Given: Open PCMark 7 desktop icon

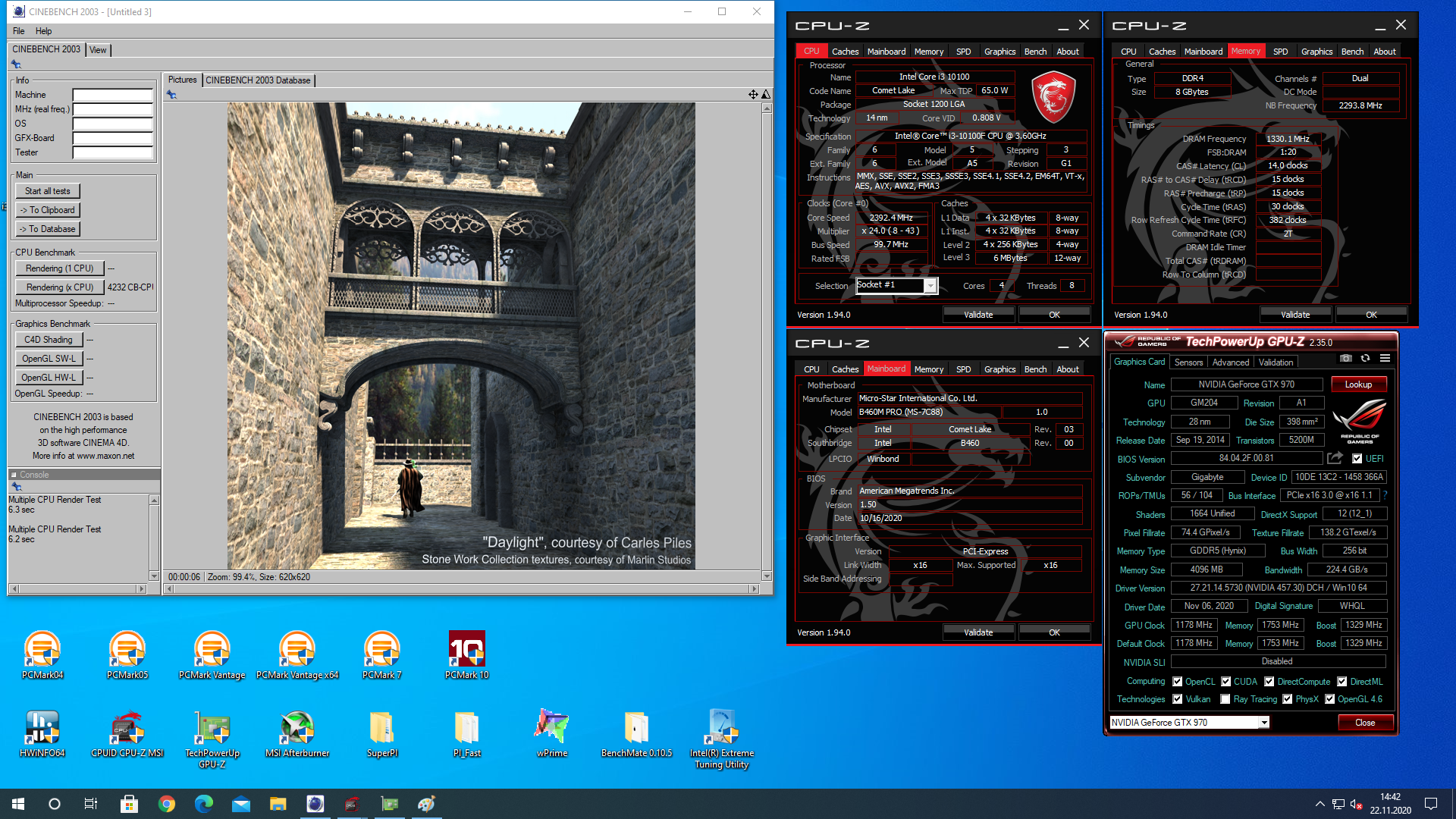Looking at the screenshot, I should [x=382, y=655].
